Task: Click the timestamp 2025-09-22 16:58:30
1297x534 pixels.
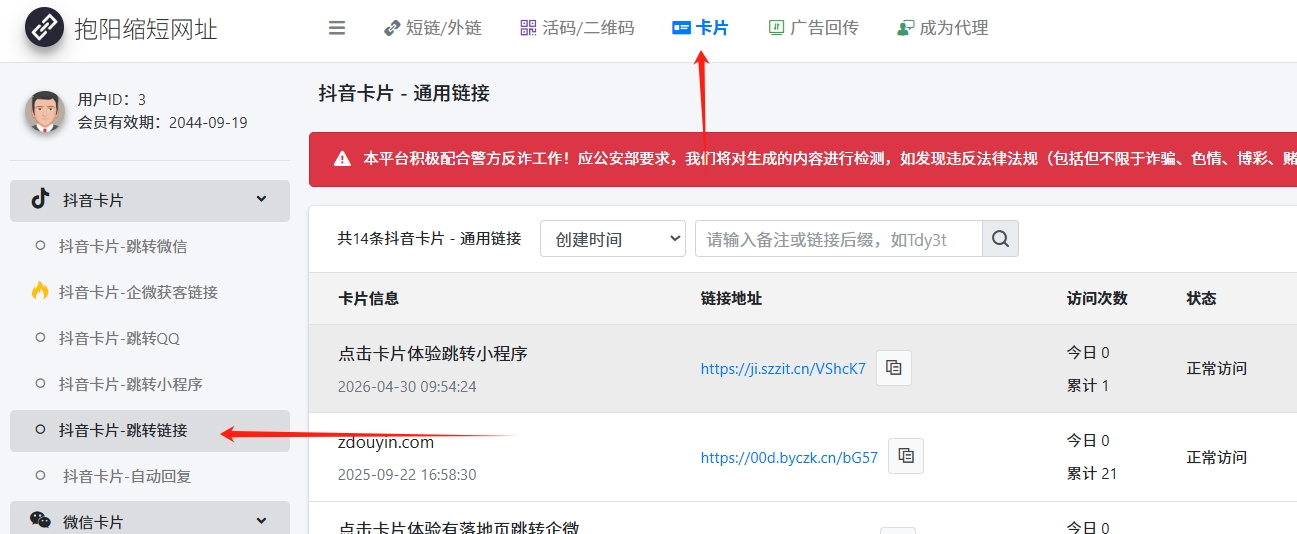Action: (x=407, y=474)
